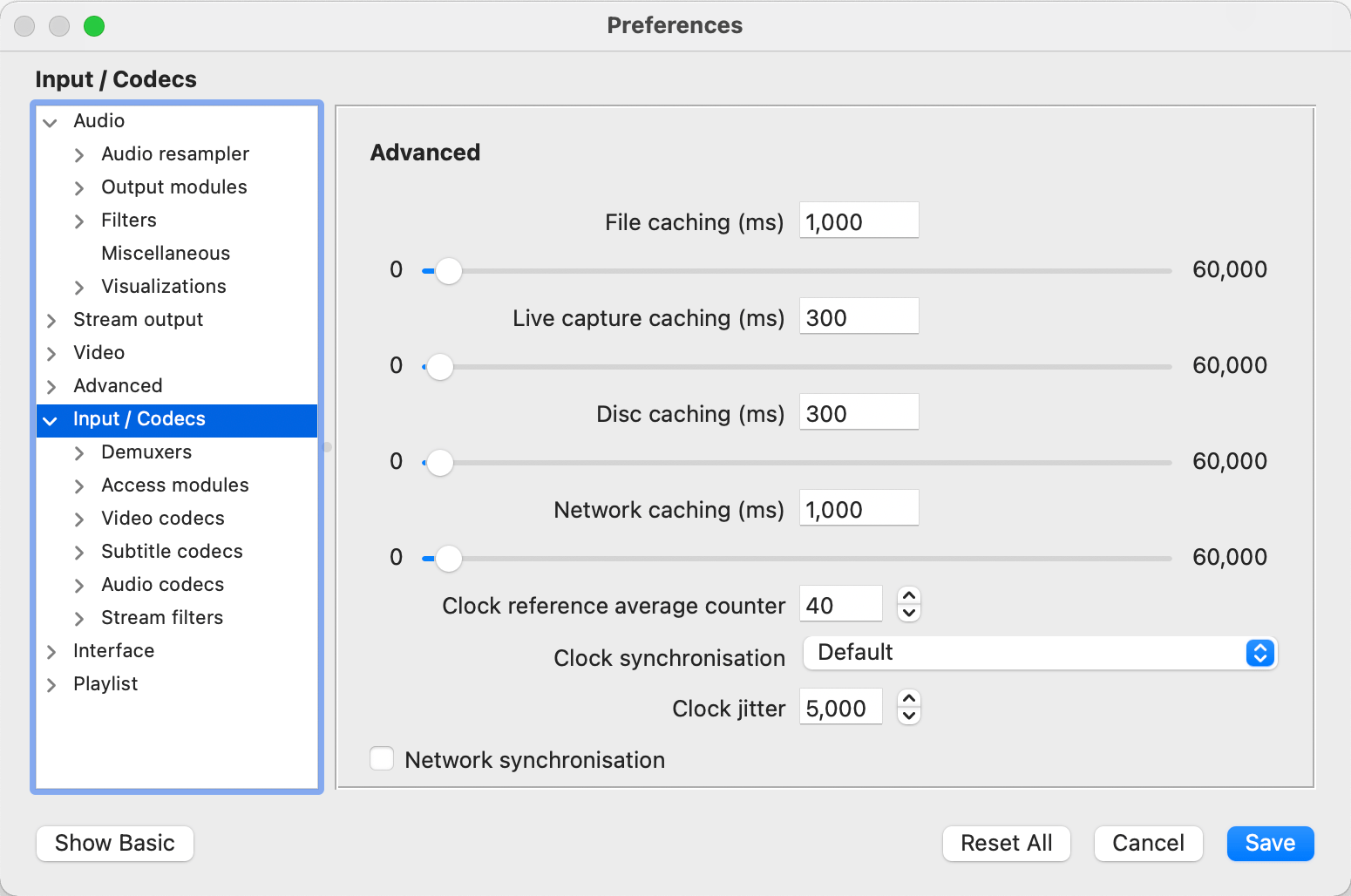This screenshot has width=1351, height=896.
Task: Expand the Video section chevron
Action: [51, 354]
